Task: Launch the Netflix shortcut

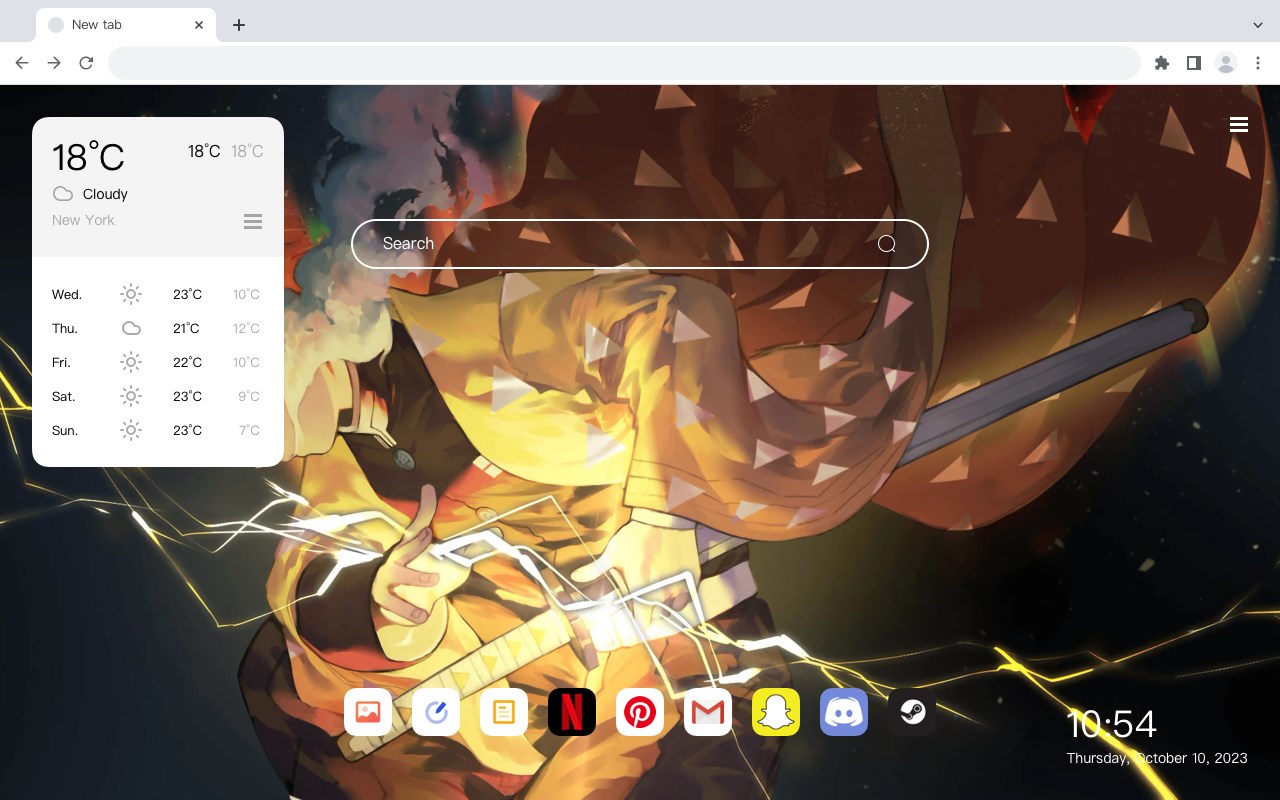Action: 572,712
